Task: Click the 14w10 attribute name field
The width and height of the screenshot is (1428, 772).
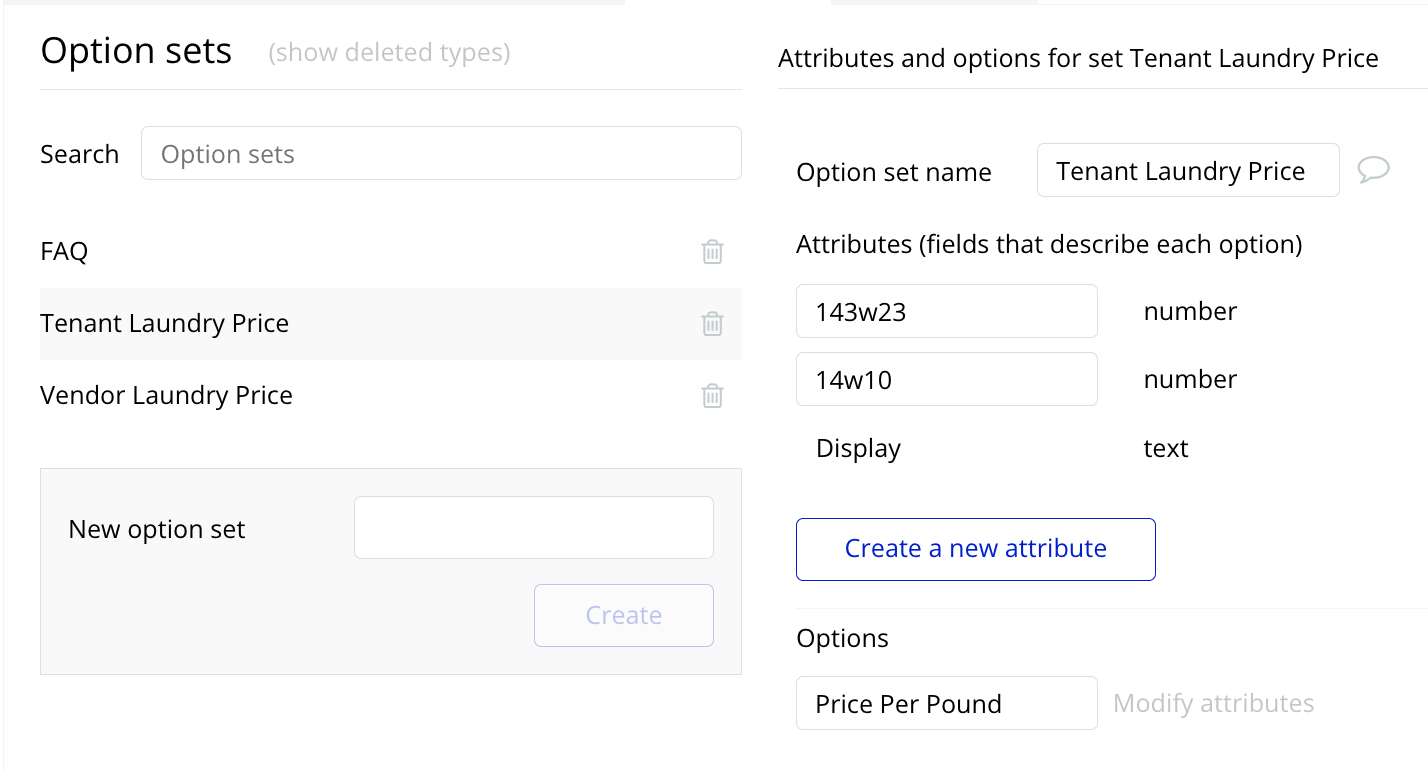Action: coord(946,380)
